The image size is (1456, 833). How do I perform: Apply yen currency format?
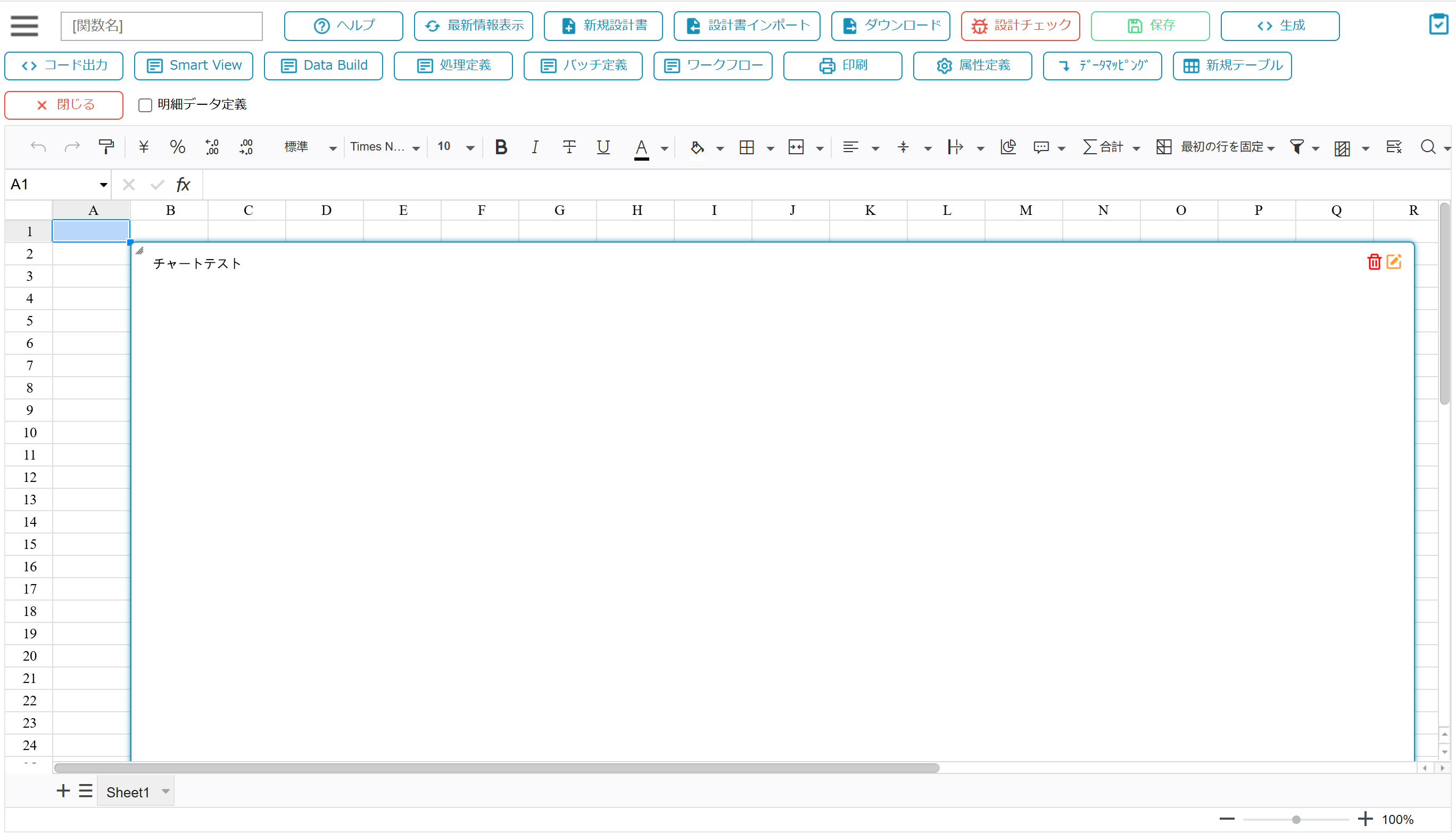[144, 147]
